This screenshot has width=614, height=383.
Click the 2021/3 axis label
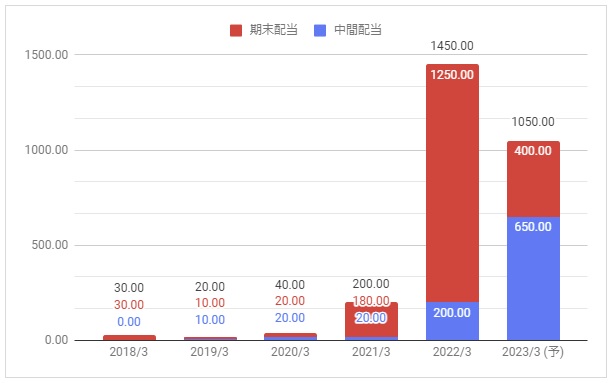(371, 352)
